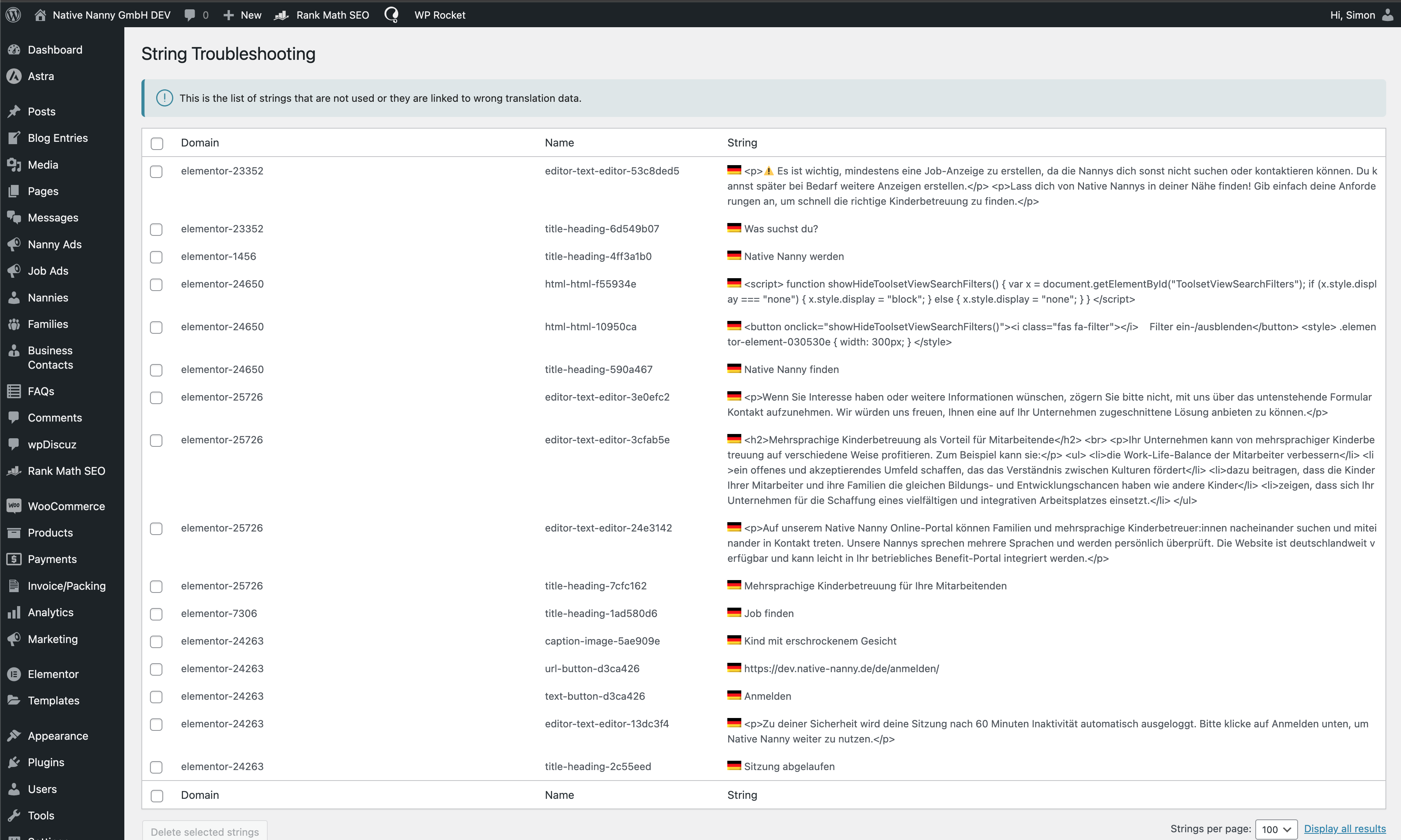
Task: Open the Strings per page dropdown
Action: coord(1276,829)
